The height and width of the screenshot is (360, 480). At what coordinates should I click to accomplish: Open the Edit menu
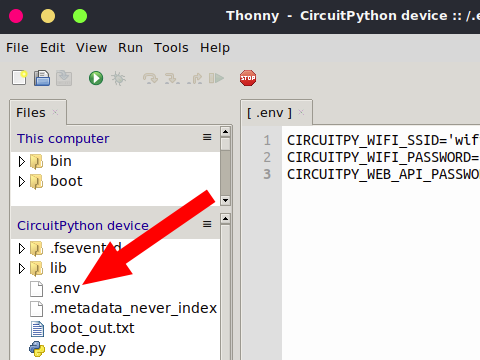(x=52, y=48)
